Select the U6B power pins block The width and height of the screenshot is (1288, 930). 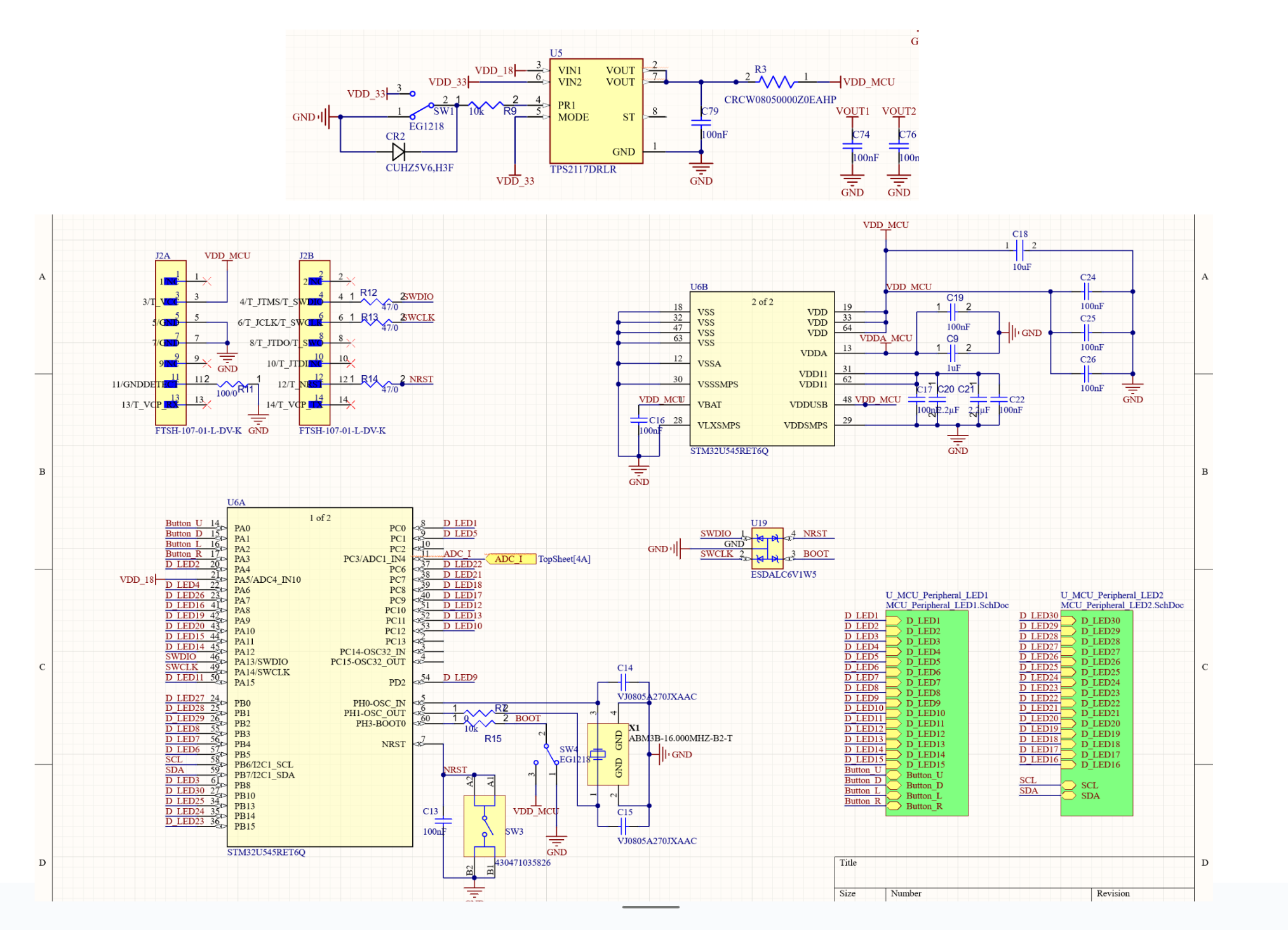tap(761, 368)
